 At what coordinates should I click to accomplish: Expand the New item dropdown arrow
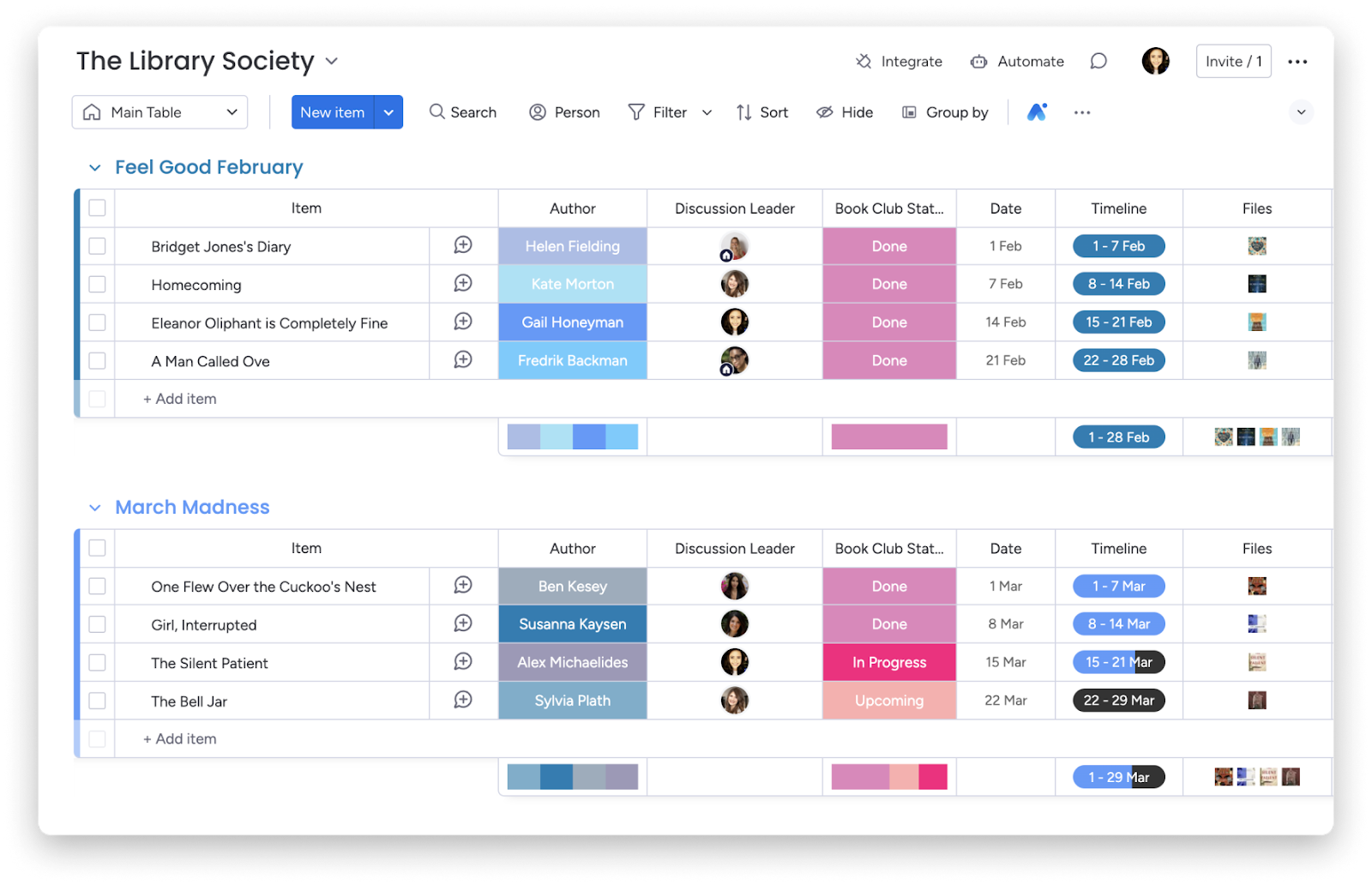388,111
